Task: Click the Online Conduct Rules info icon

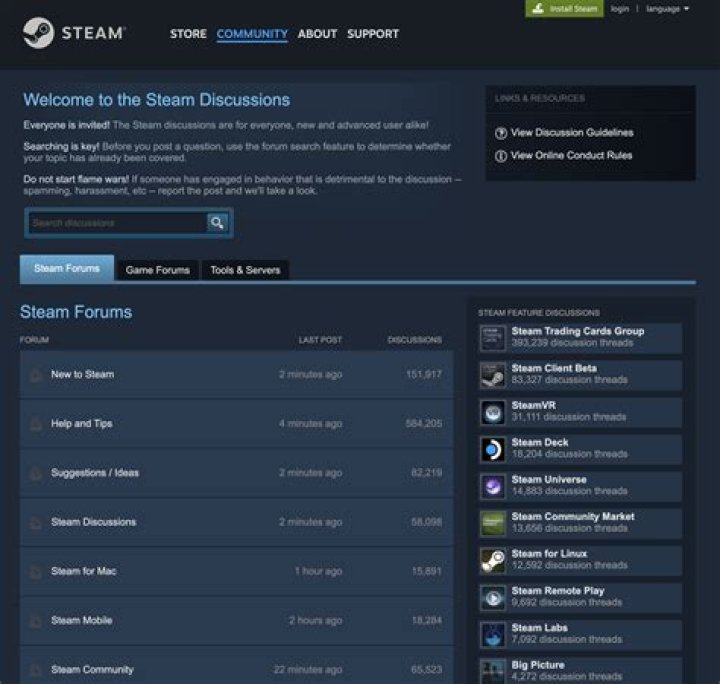Action: tap(501, 156)
